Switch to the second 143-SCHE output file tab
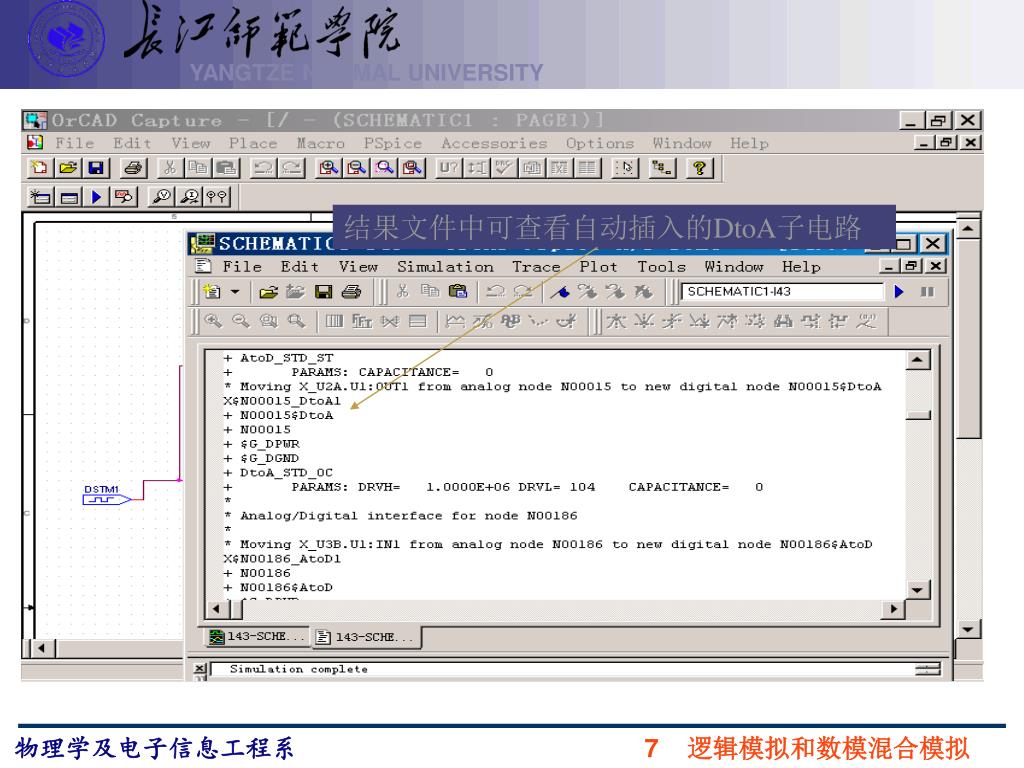1024x768 pixels. click(365, 637)
